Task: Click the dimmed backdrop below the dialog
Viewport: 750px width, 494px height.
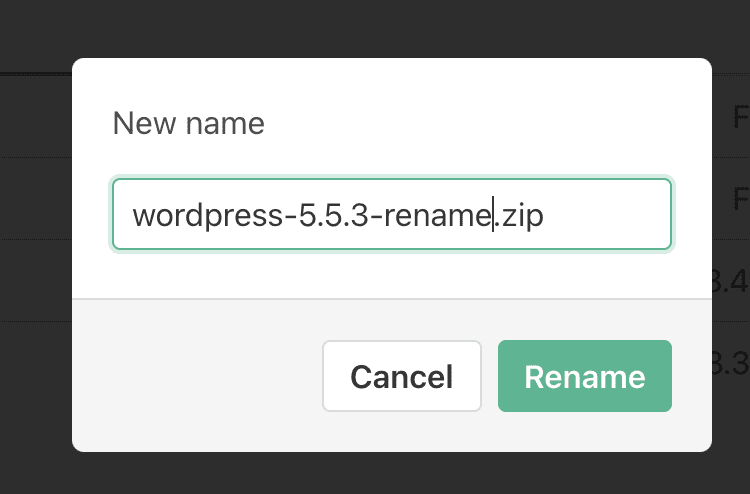Action: (375, 473)
